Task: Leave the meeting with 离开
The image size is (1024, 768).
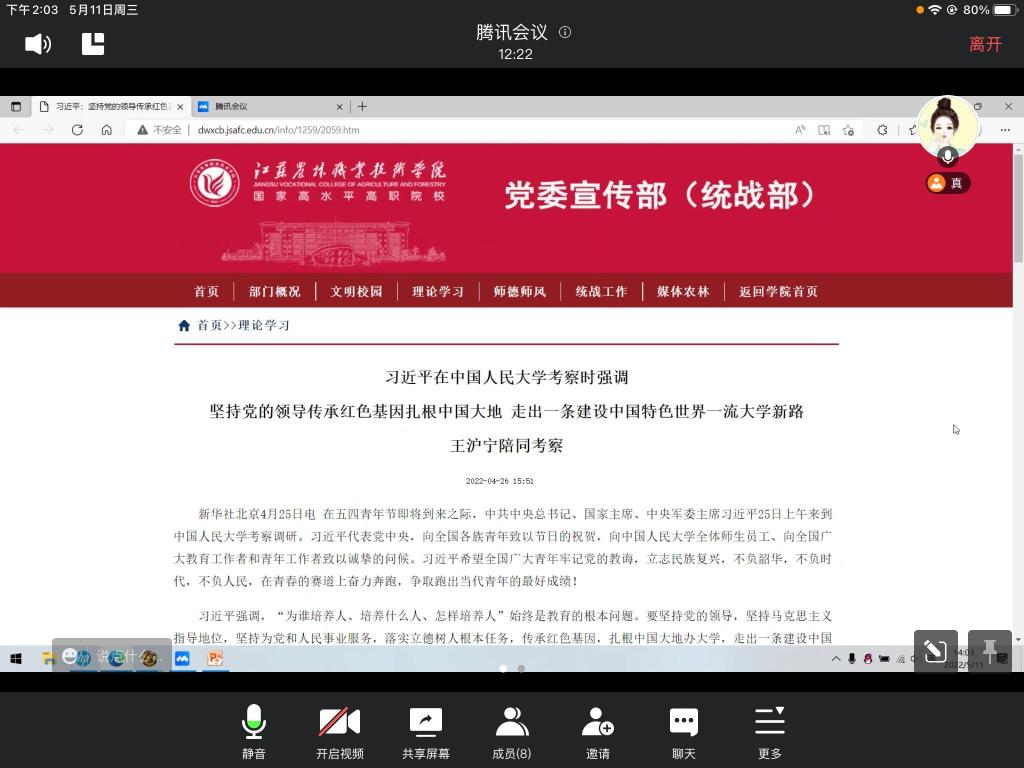Action: 985,44
